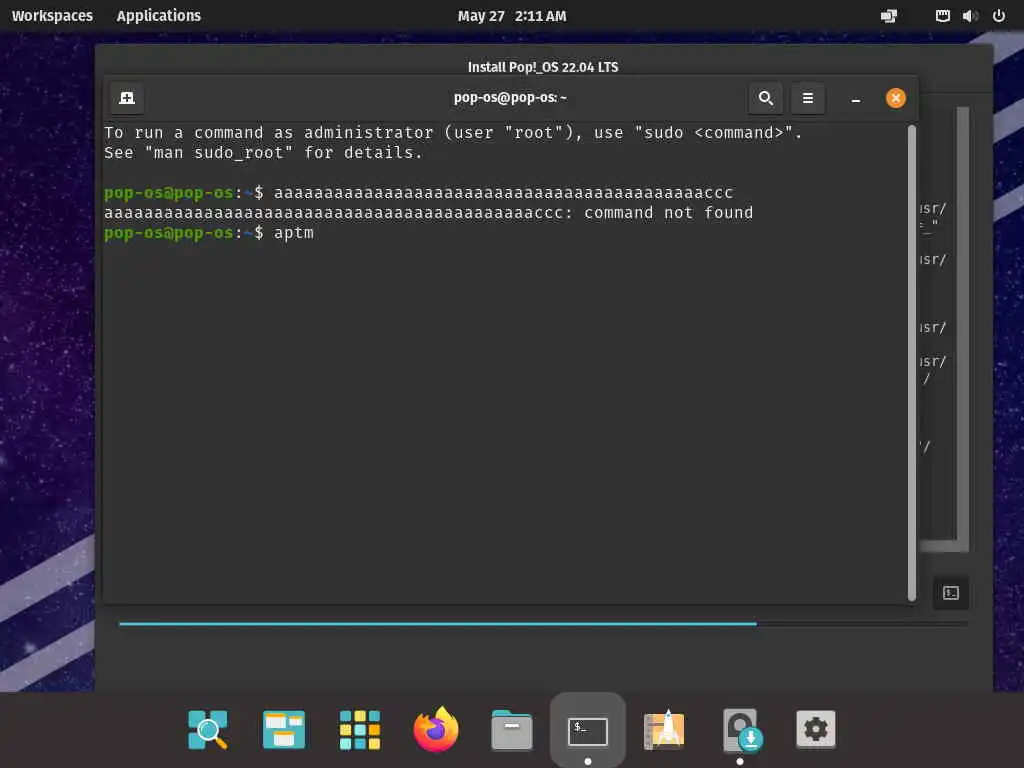Viewport: 1024px width, 768px height.
Task: Open the terminal search tool
Action: click(x=765, y=98)
